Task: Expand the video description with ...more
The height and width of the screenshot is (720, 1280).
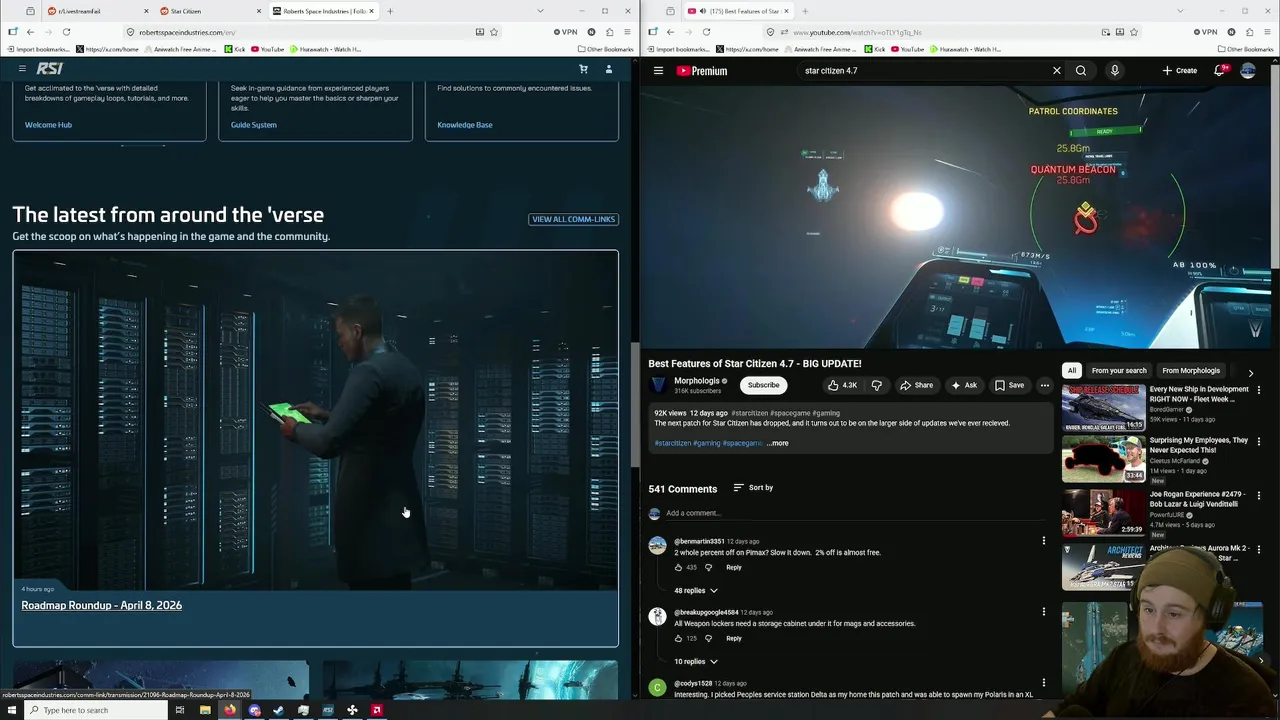Action: [x=777, y=443]
